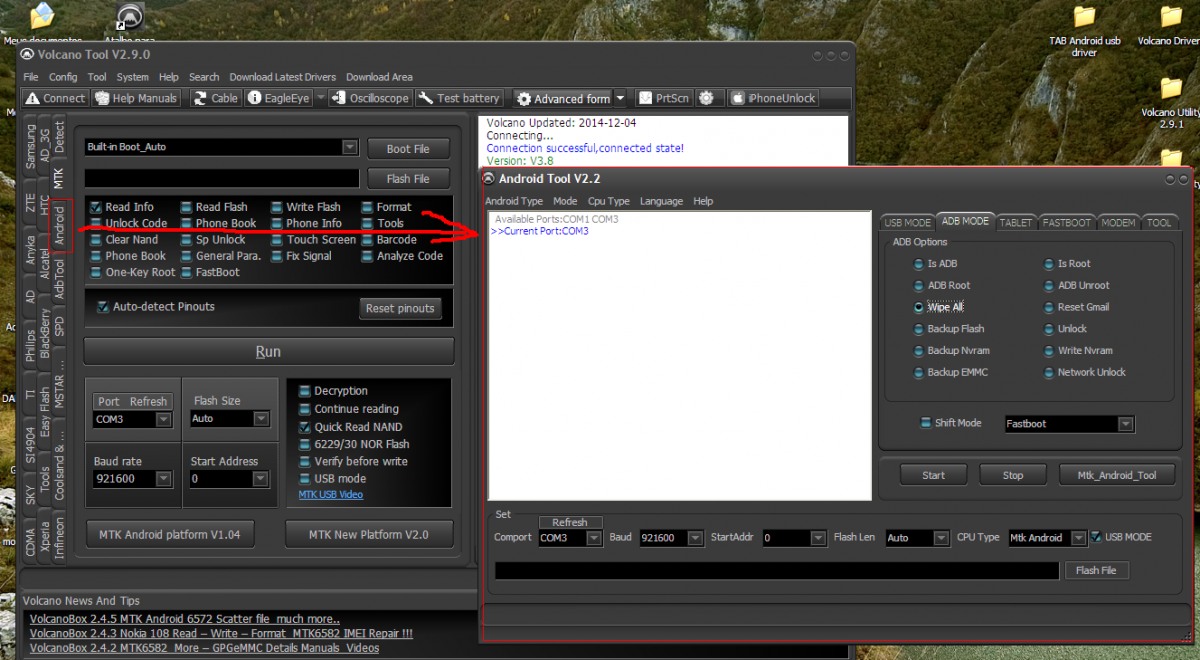
Task: Open Download Latest Drivers menu
Action: pos(282,77)
